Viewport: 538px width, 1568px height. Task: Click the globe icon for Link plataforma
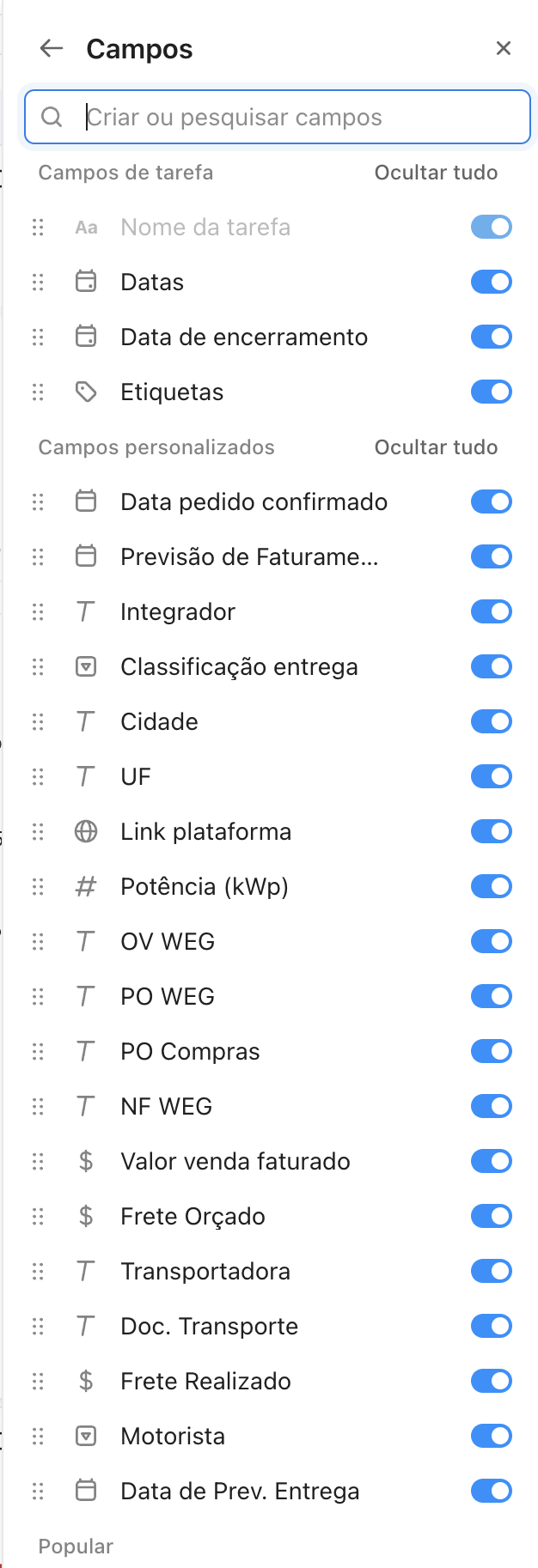coord(86,831)
